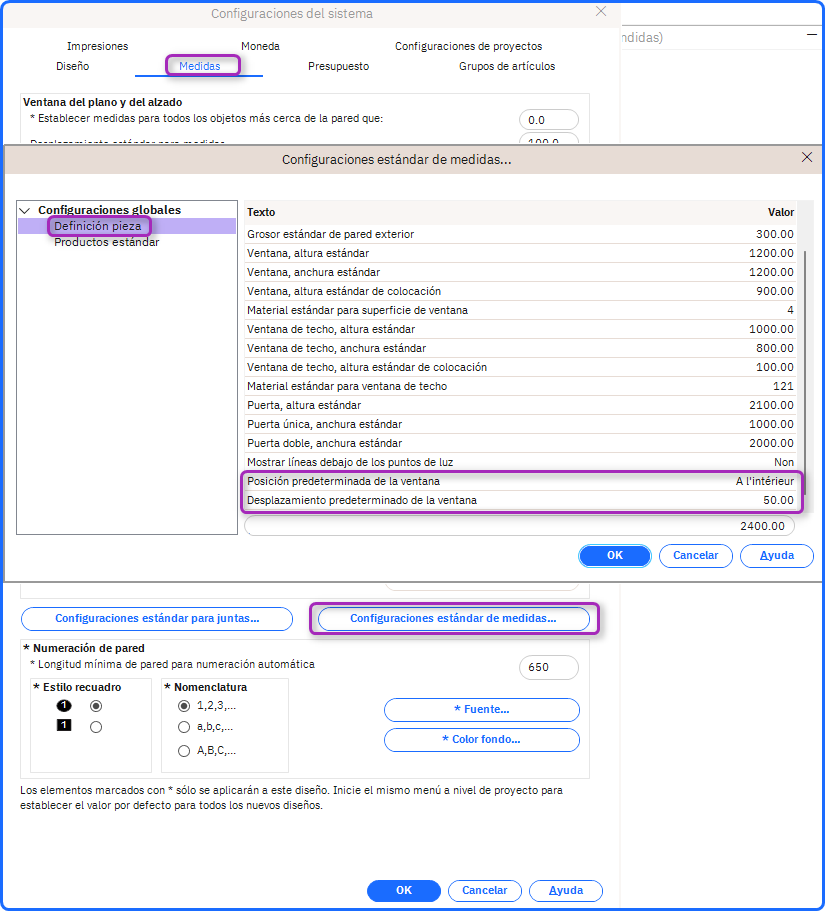
Task: Select Mostrar líneas debajo de los puntos de luz
Action: point(520,462)
